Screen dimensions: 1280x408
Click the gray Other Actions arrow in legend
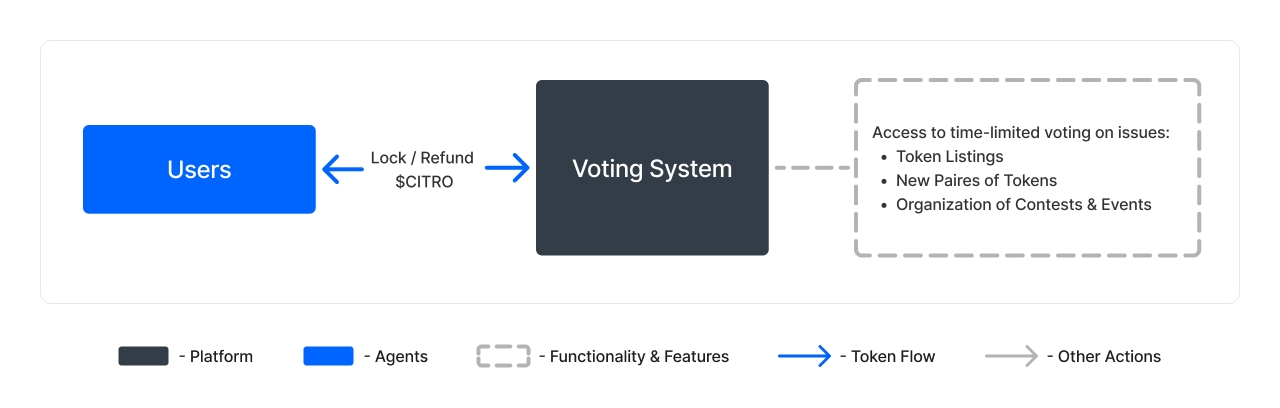(1011, 356)
